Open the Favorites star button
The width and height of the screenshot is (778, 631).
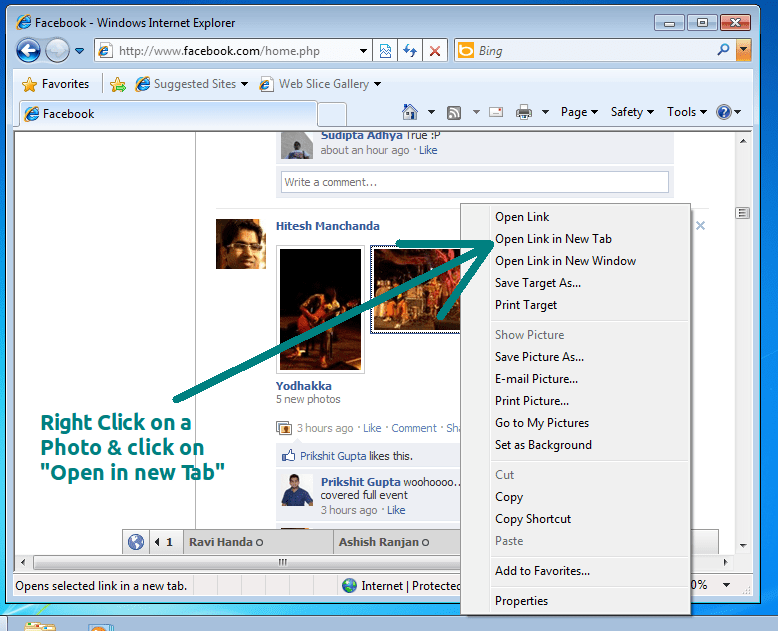pyautogui.click(x=56, y=84)
